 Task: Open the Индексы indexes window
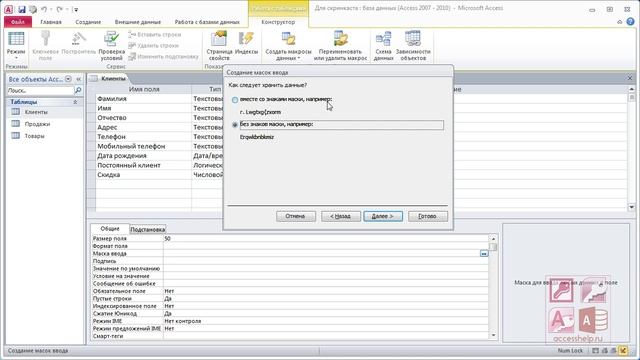[x=246, y=43]
